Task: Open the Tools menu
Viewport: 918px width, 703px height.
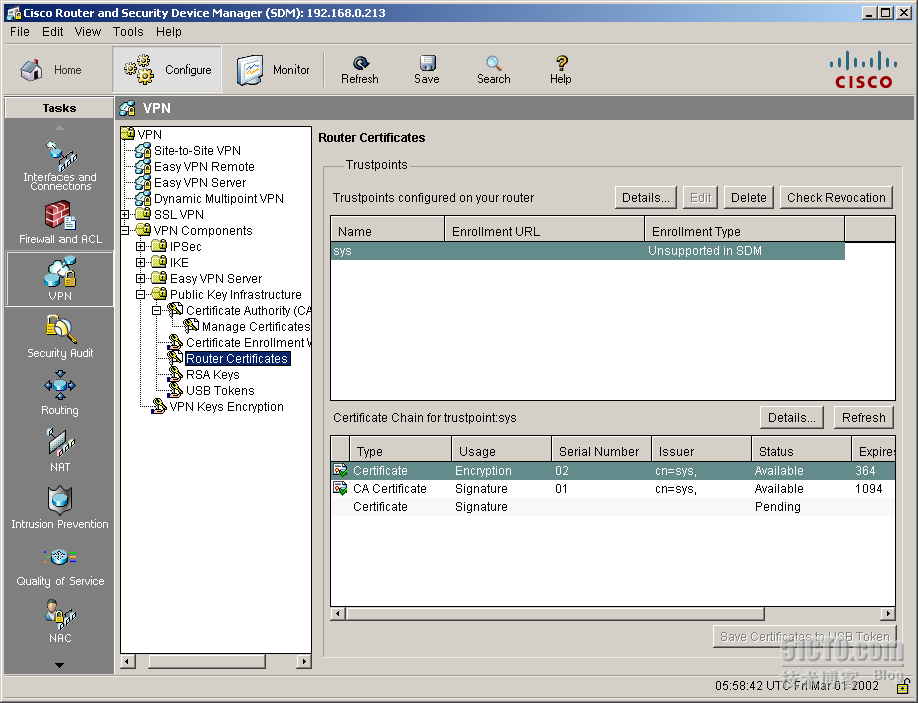Action: pos(128,32)
